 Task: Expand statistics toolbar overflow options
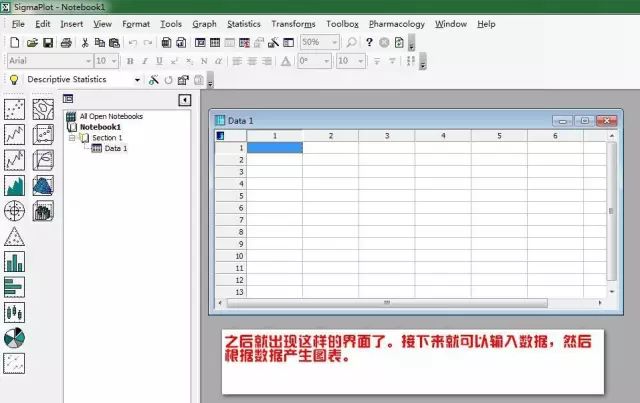[210, 80]
